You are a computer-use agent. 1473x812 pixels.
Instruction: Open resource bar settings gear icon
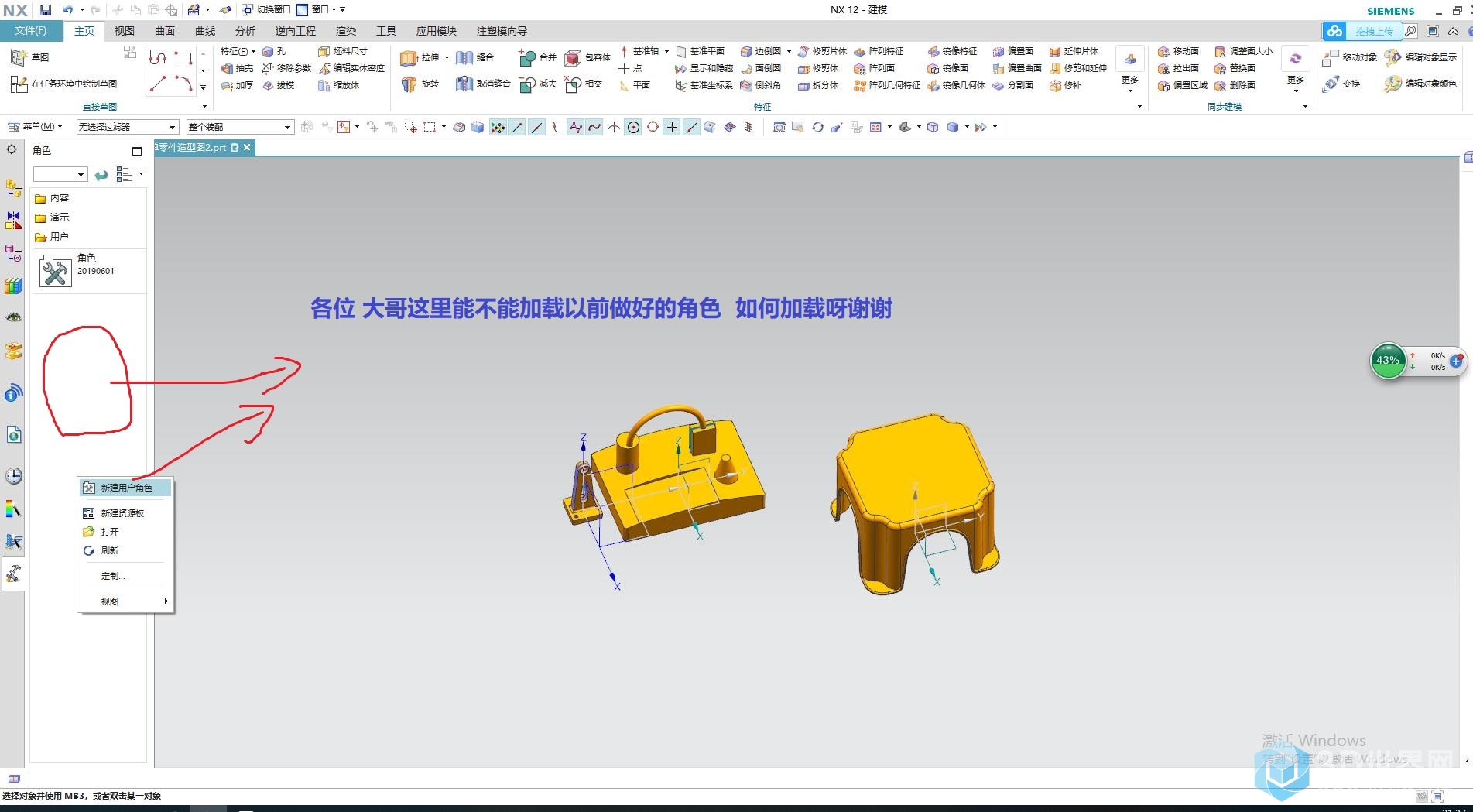pyautogui.click(x=12, y=149)
